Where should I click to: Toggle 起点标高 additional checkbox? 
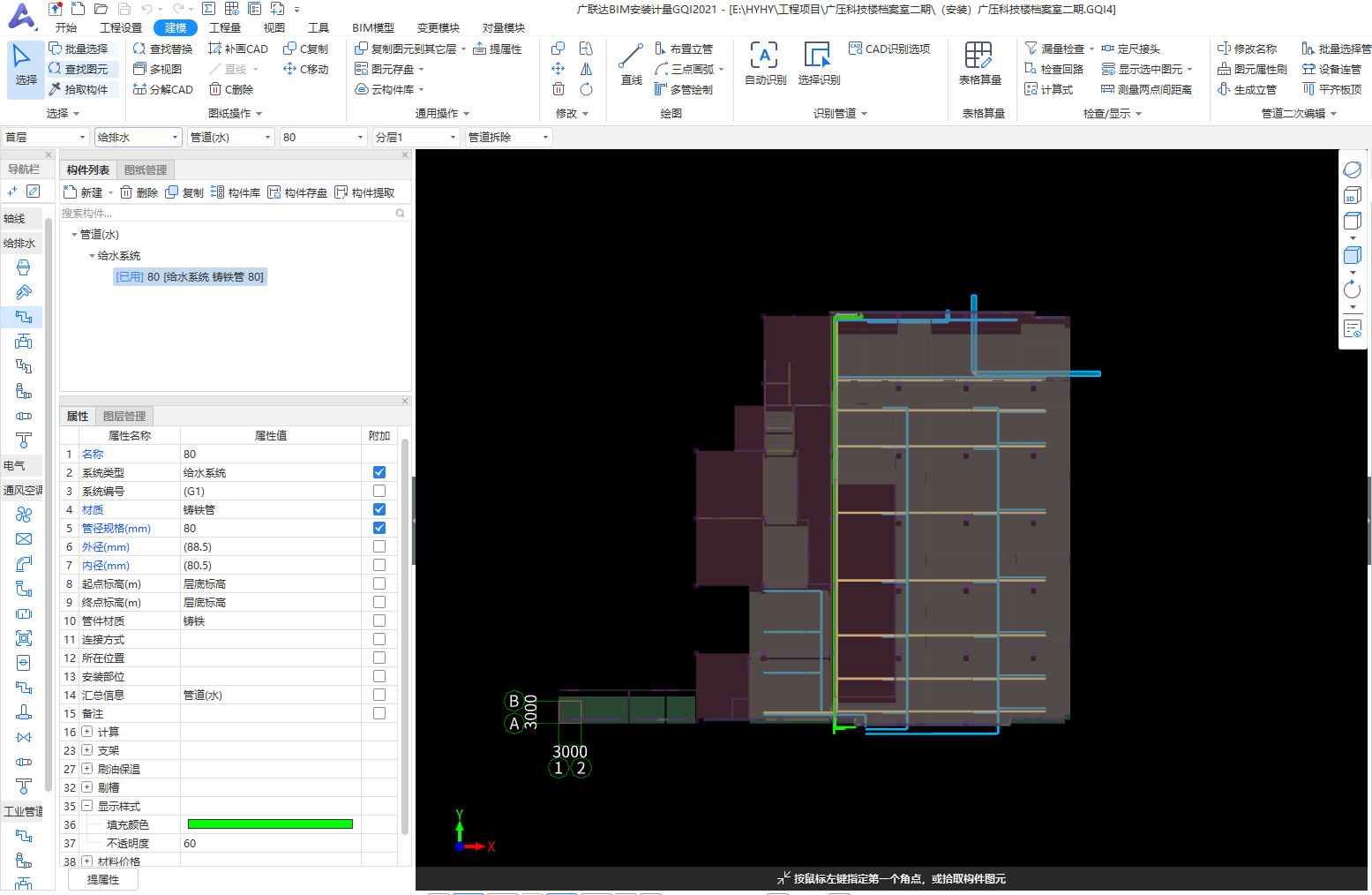(379, 583)
